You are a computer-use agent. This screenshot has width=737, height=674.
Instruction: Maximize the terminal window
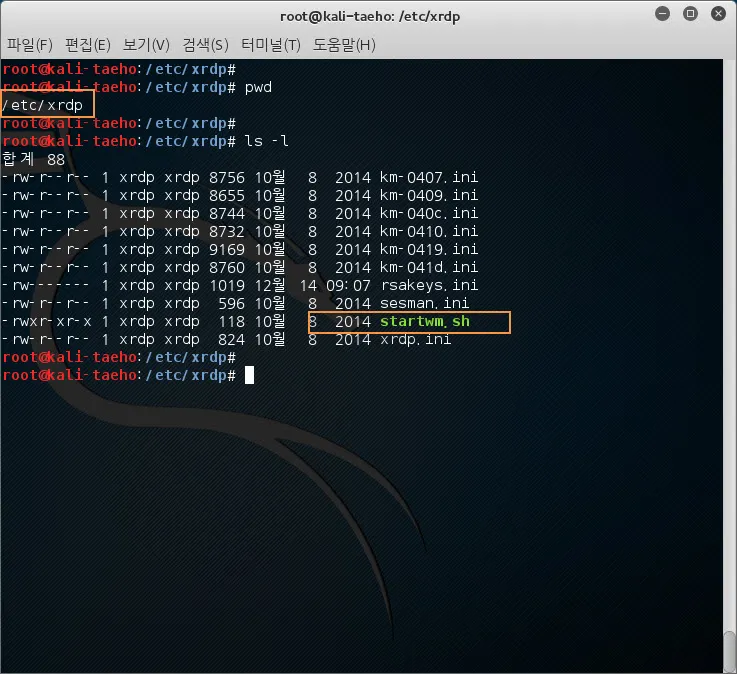(x=690, y=14)
